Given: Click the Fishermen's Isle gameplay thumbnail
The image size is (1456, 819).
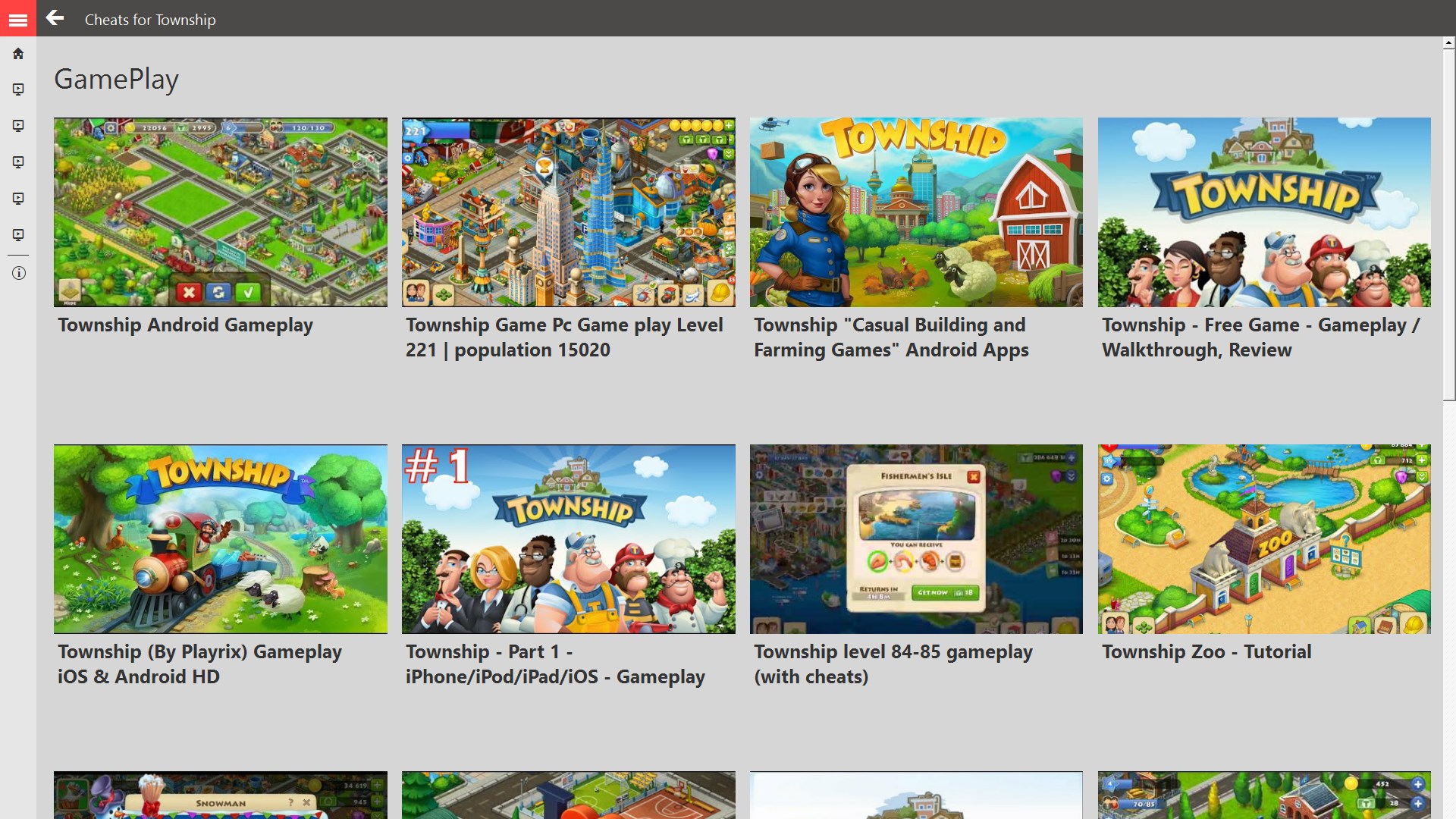Looking at the screenshot, I should point(916,538).
